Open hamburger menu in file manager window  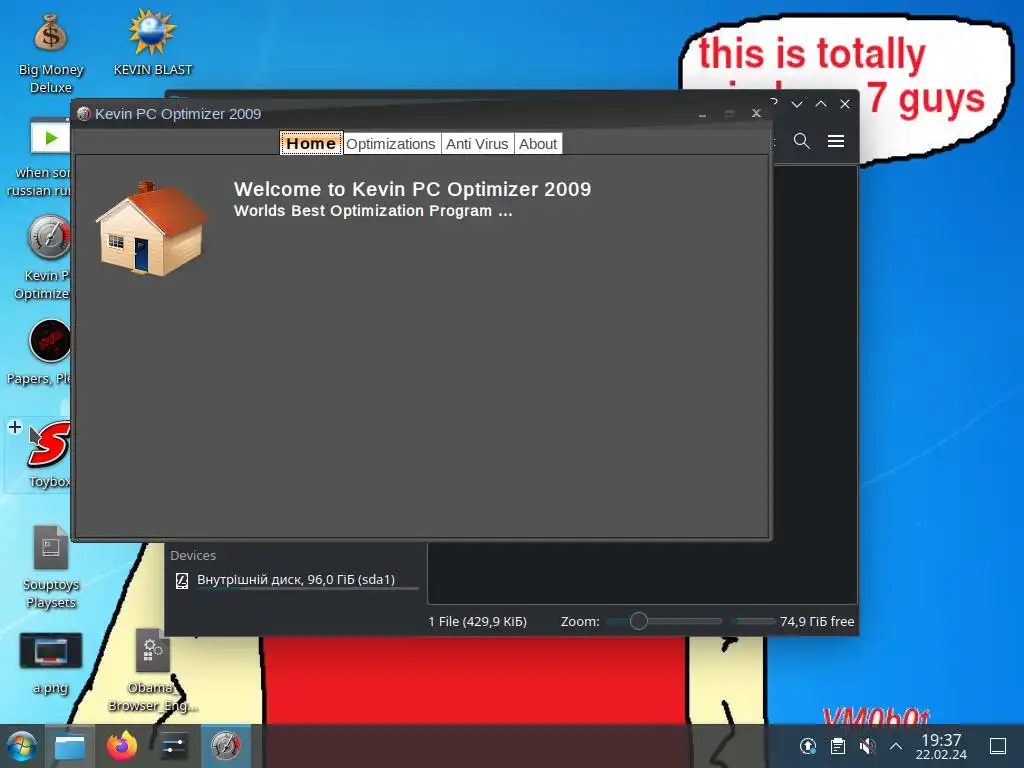click(836, 140)
